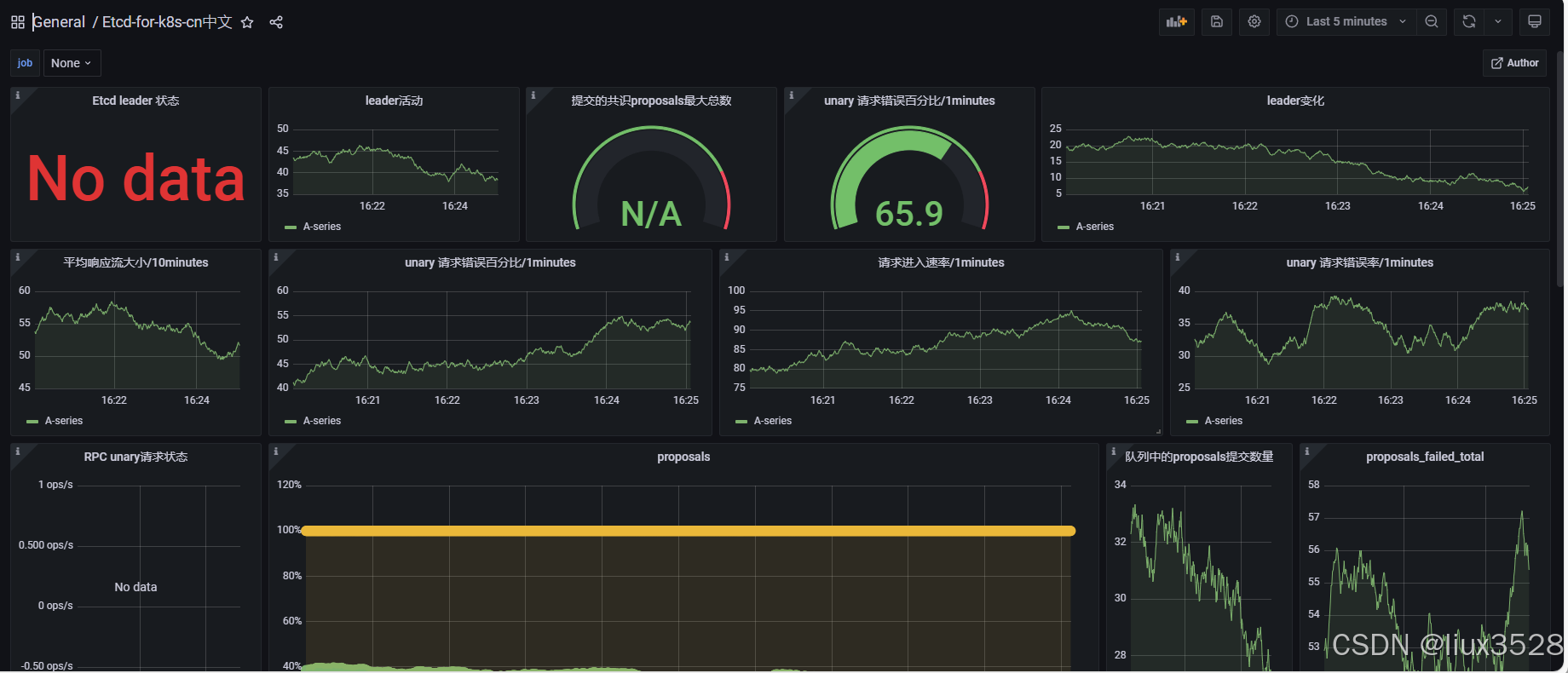The height and width of the screenshot is (673, 1568).
Task: Open info icon on Etcd leader 状态 panel
Action: click(17, 95)
